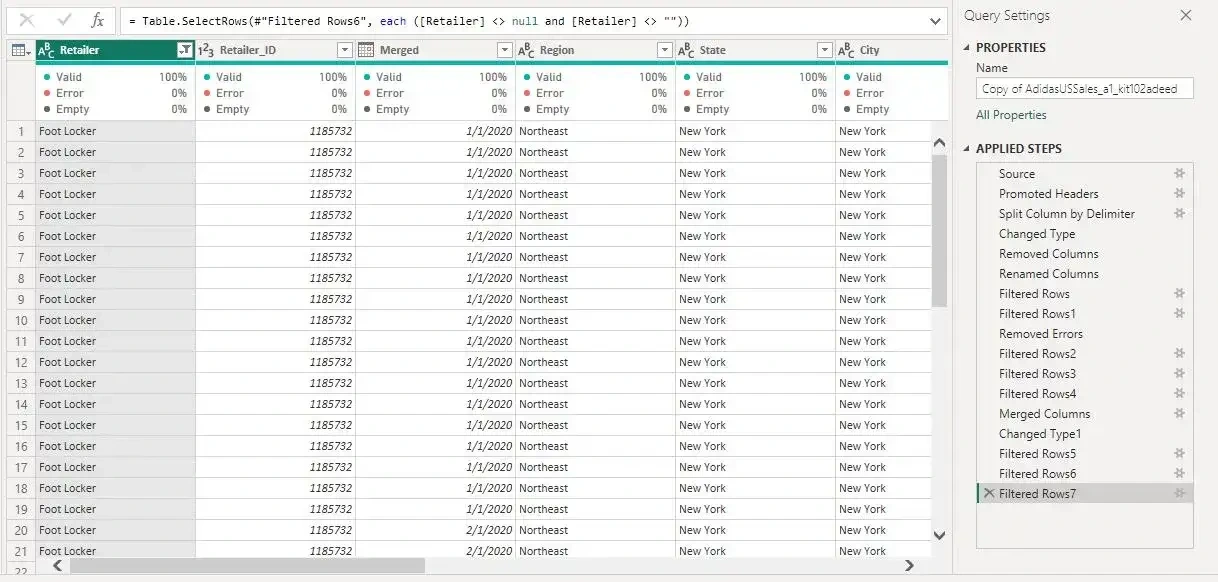Collapse the PROPERTIES section
Viewport: 1218px width, 582px height.
[967, 48]
